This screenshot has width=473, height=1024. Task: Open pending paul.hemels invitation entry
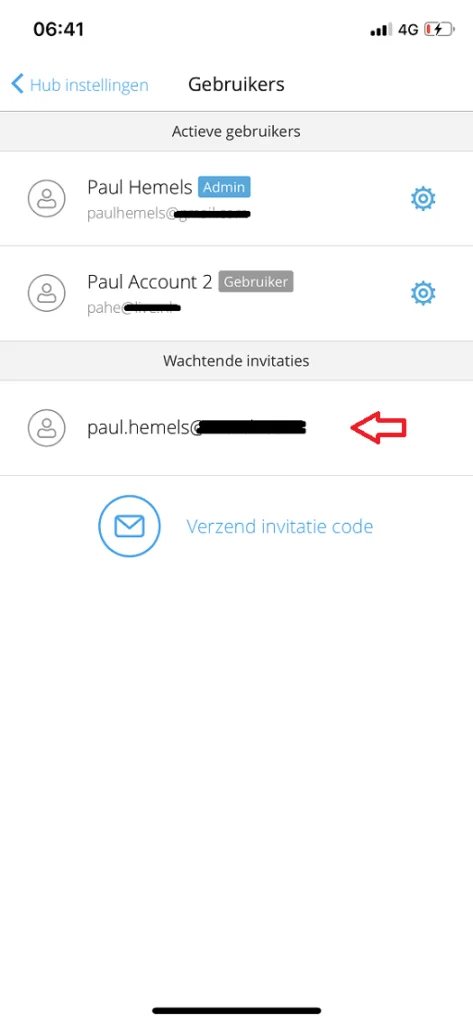click(x=236, y=428)
